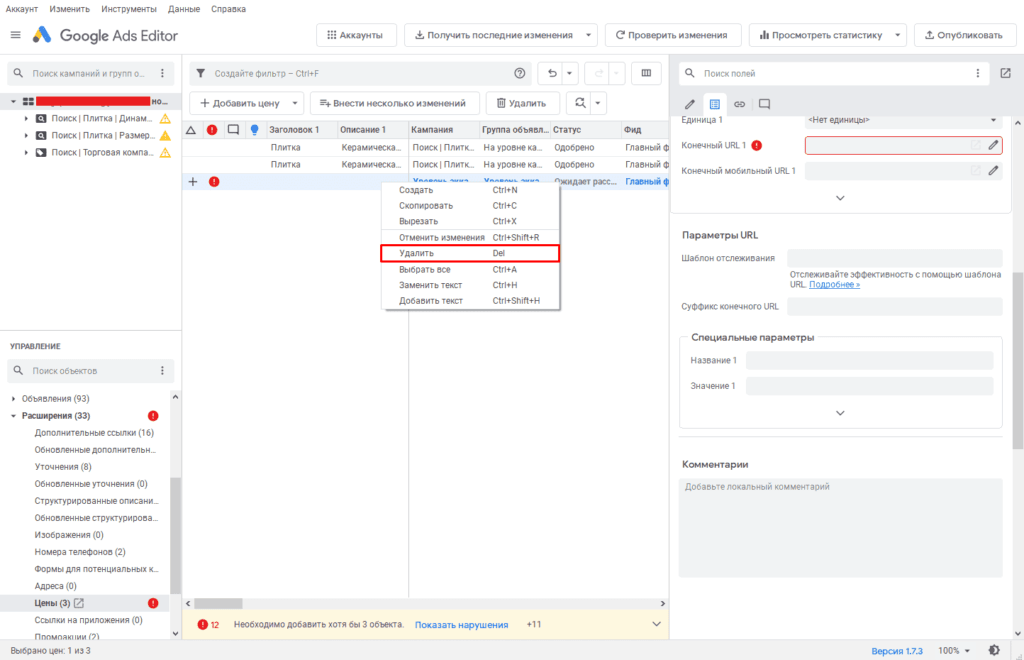Viewport: 1024px width, 660px height.
Task: Collapse the Расширения (33) tree node
Action: 14,416
